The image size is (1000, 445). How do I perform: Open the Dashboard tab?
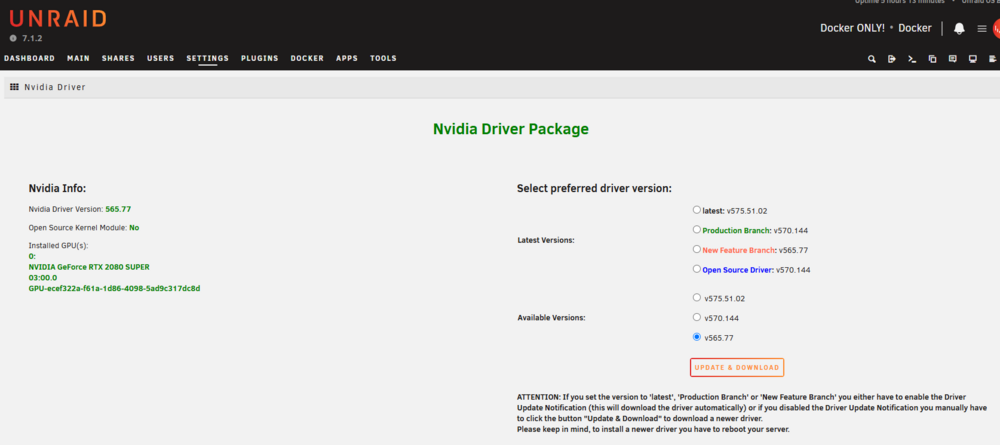tap(29, 58)
